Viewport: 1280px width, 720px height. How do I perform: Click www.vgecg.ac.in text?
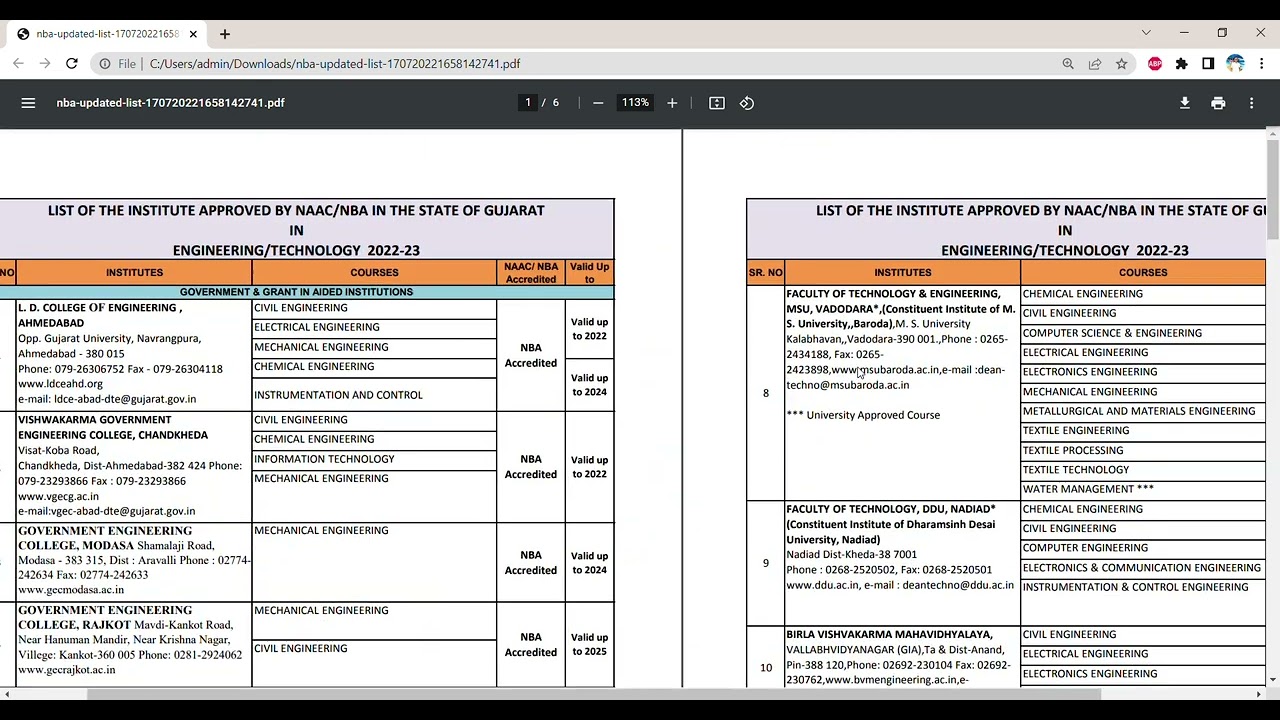[58, 496]
